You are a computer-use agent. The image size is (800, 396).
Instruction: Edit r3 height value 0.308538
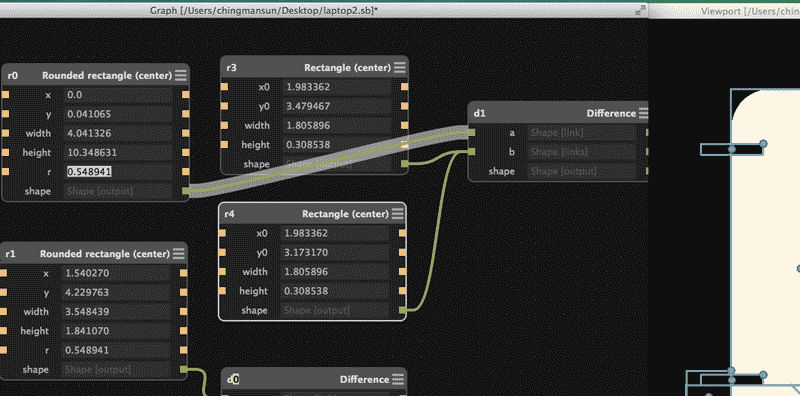click(x=336, y=145)
